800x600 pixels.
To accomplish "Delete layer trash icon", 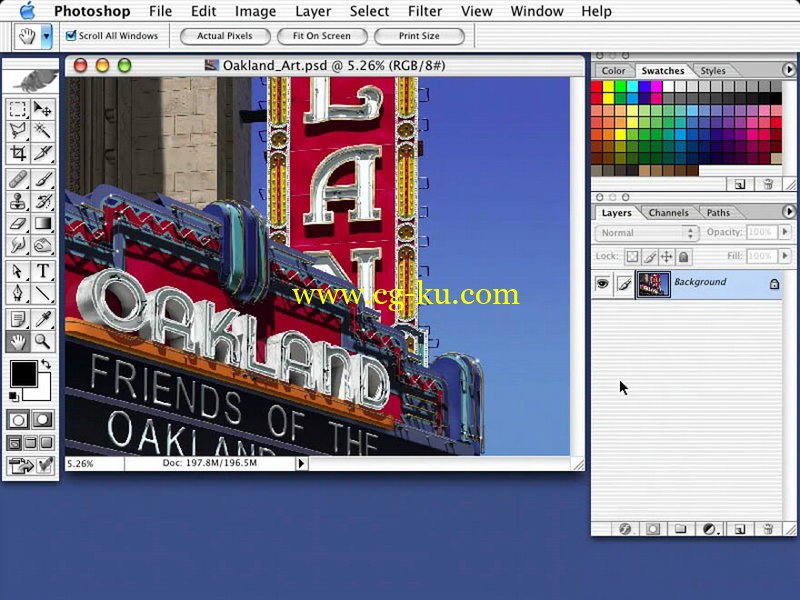I will tap(767, 529).
